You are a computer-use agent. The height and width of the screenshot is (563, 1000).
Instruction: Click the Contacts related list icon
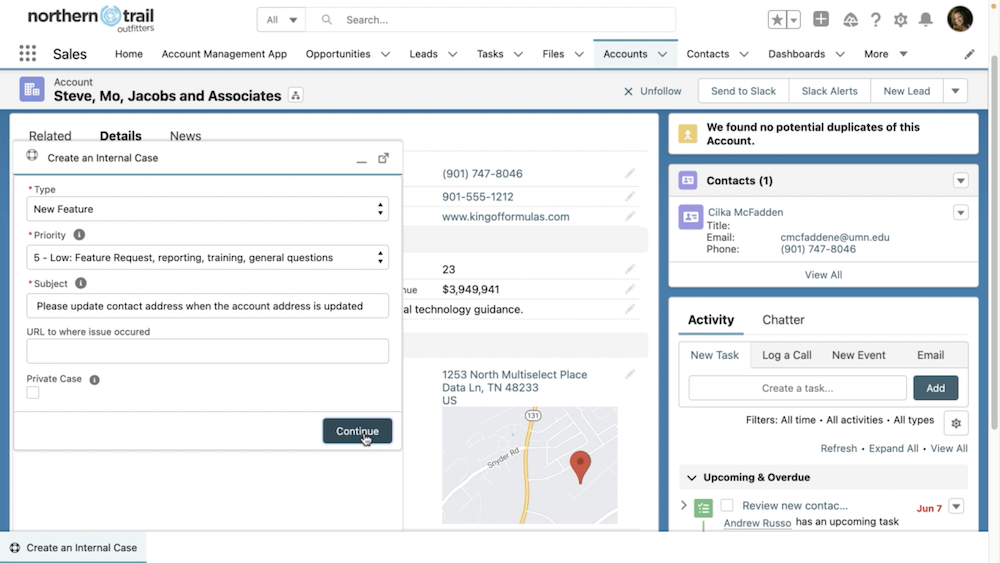tap(688, 180)
